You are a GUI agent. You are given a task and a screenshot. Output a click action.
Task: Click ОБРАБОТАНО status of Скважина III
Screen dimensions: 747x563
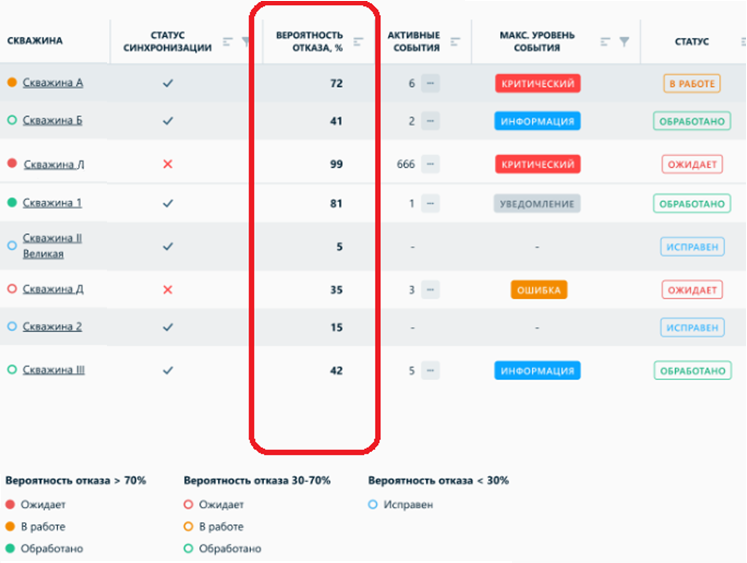pyautogui.click(x=693, y=371)
